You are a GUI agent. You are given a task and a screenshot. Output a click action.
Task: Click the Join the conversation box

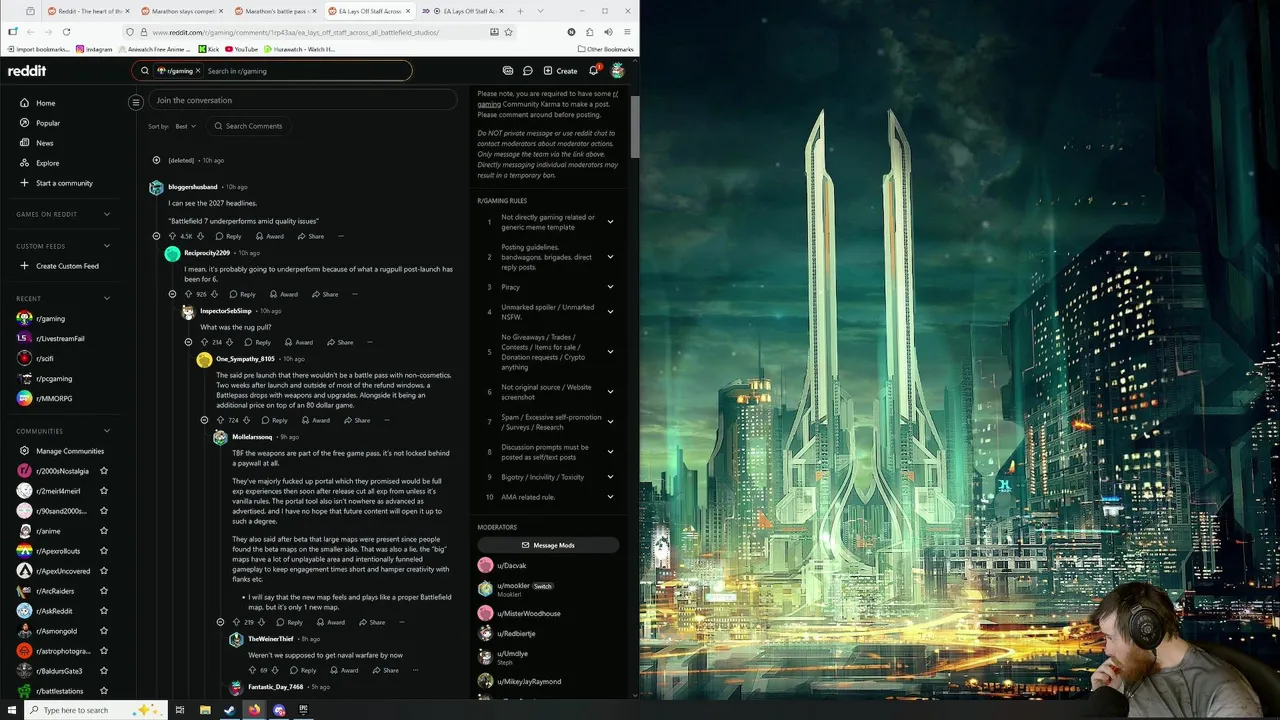[x=304, y=100]
